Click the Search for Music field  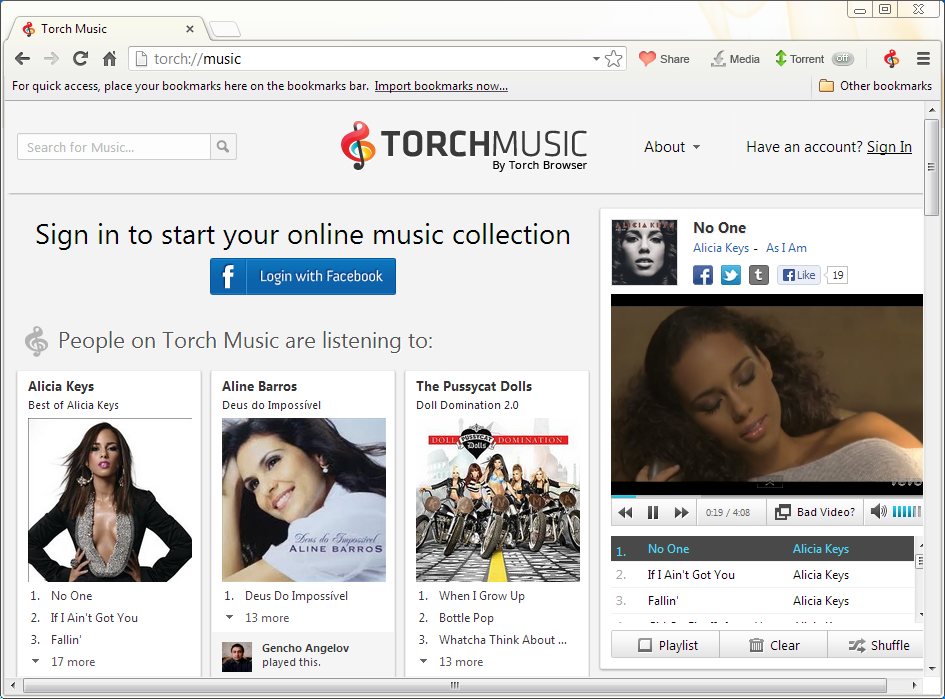point(114,147)
